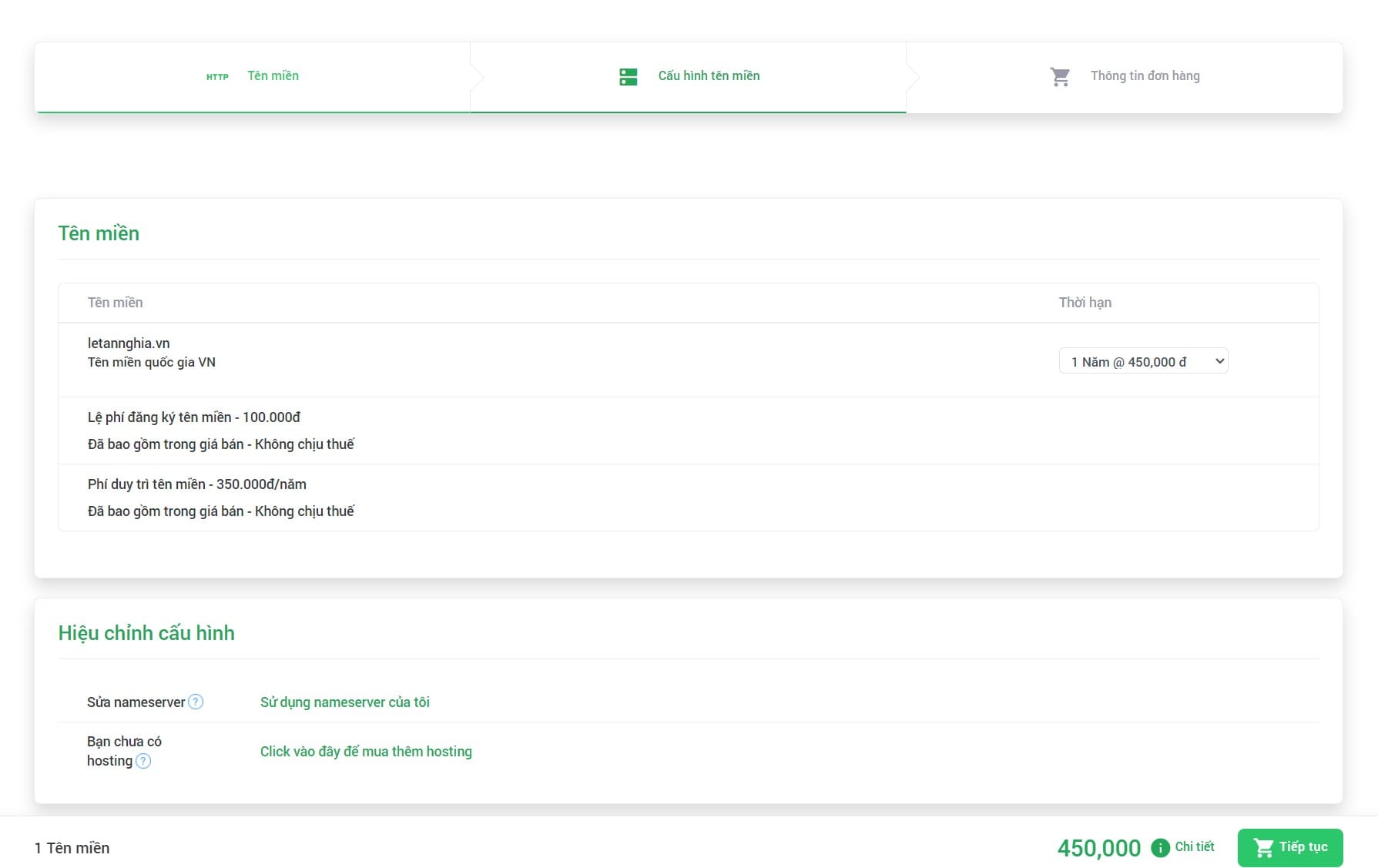
Task: Click the Hiệu chỉnh cấu hình section heading
Action: pos(146,633)
